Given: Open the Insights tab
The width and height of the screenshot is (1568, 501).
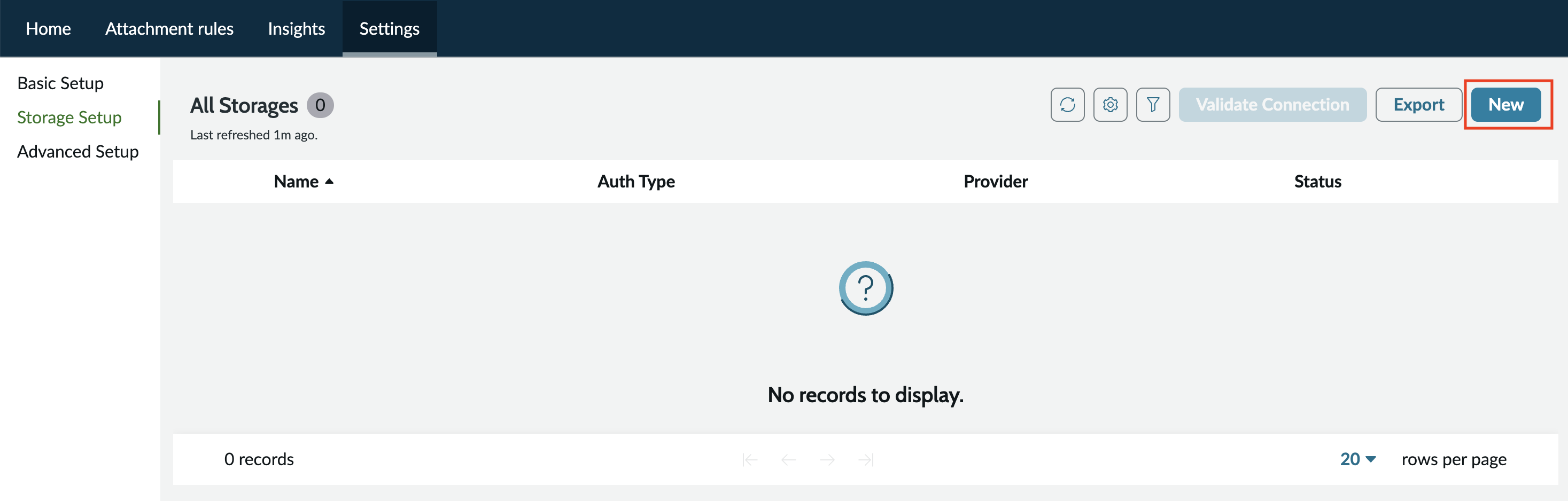Looking at the screenshot, I should coord(297,29).
